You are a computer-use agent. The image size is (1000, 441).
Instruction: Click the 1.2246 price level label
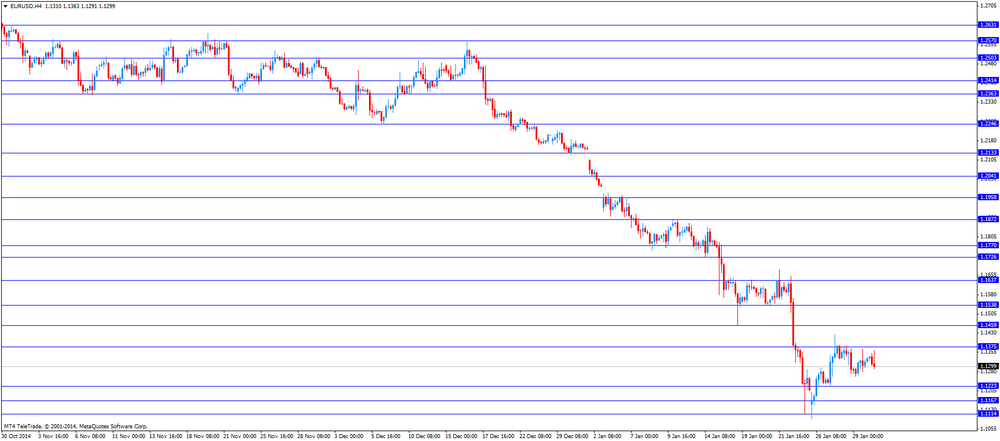989,124
